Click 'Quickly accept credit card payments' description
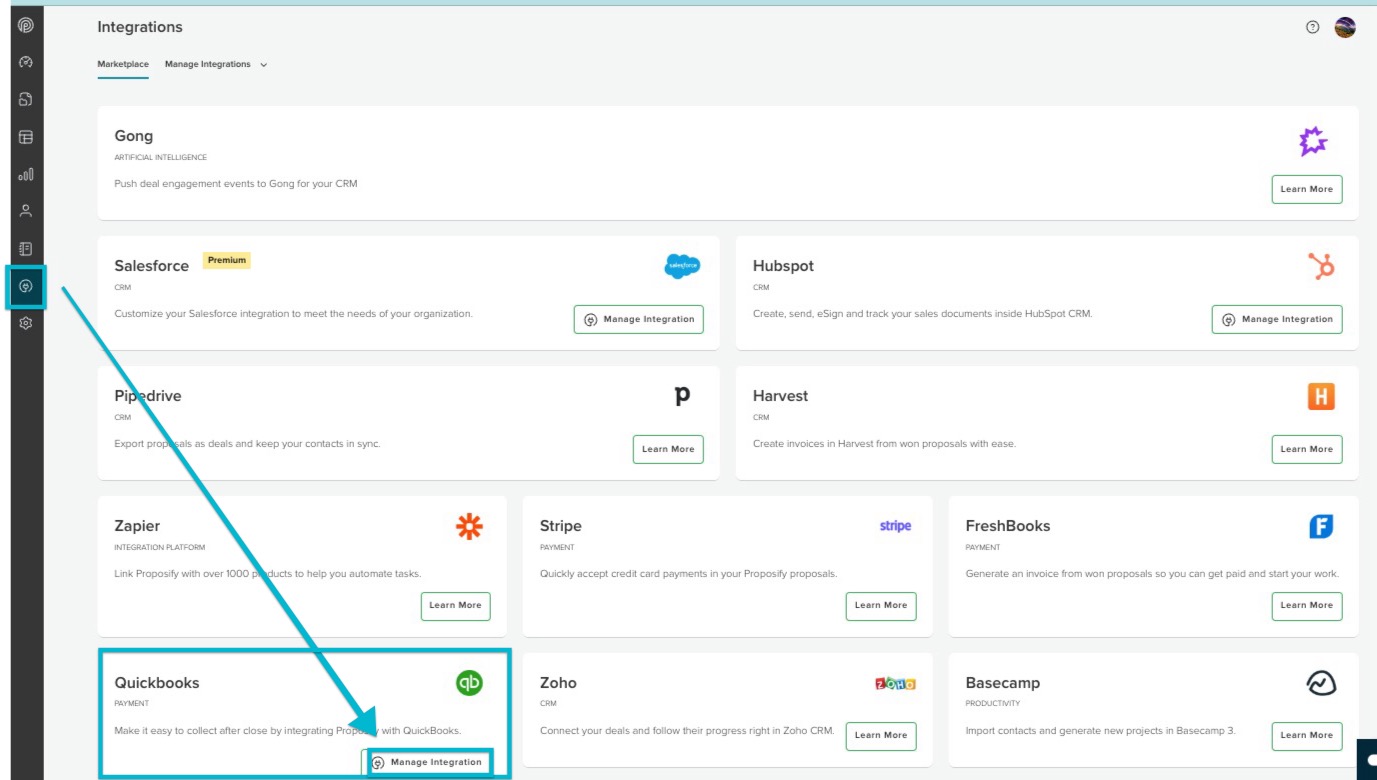This screenshot has height=780, width=1377. pos(688,574)
